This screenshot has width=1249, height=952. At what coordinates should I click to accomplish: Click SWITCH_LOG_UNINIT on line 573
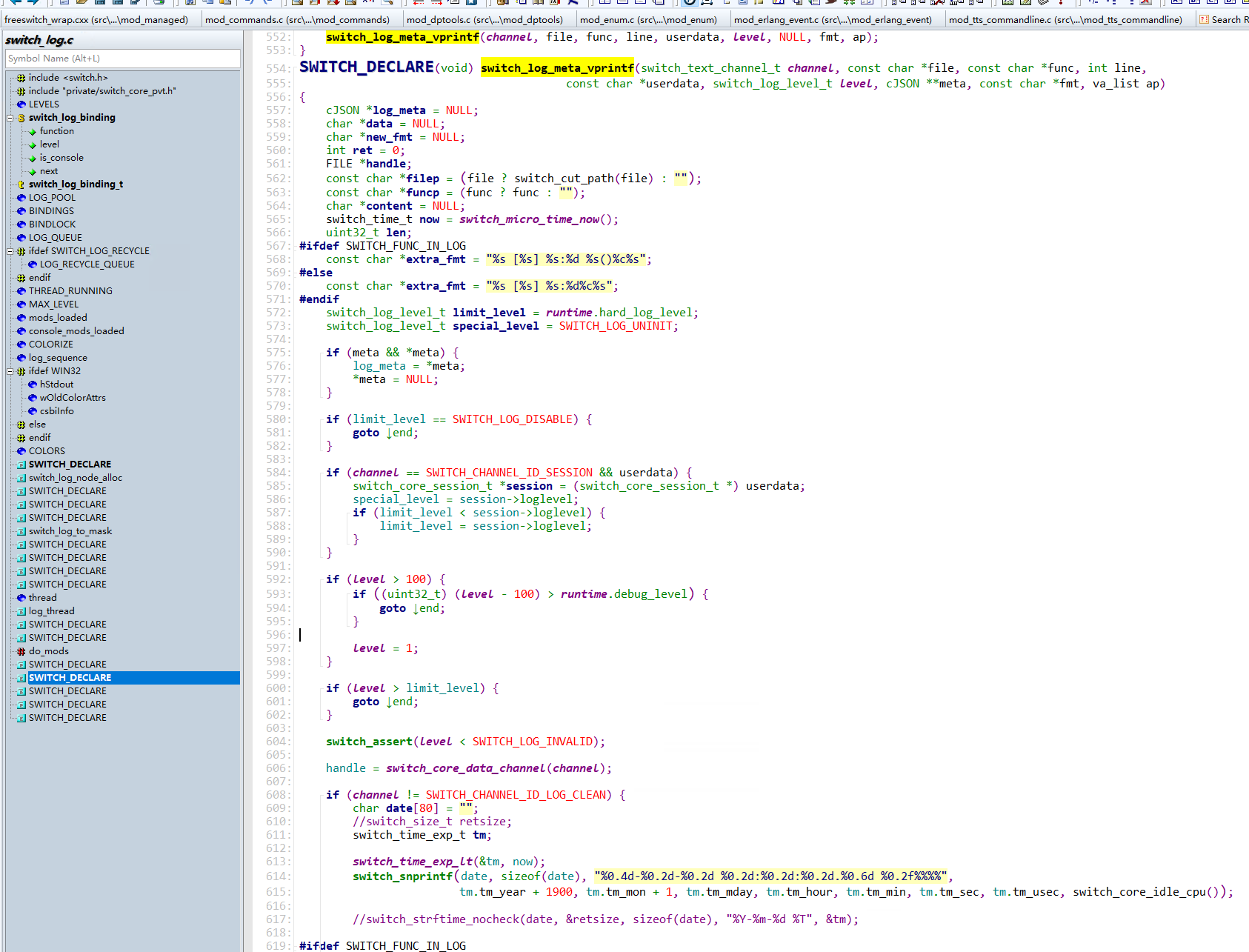coord(616,326)
